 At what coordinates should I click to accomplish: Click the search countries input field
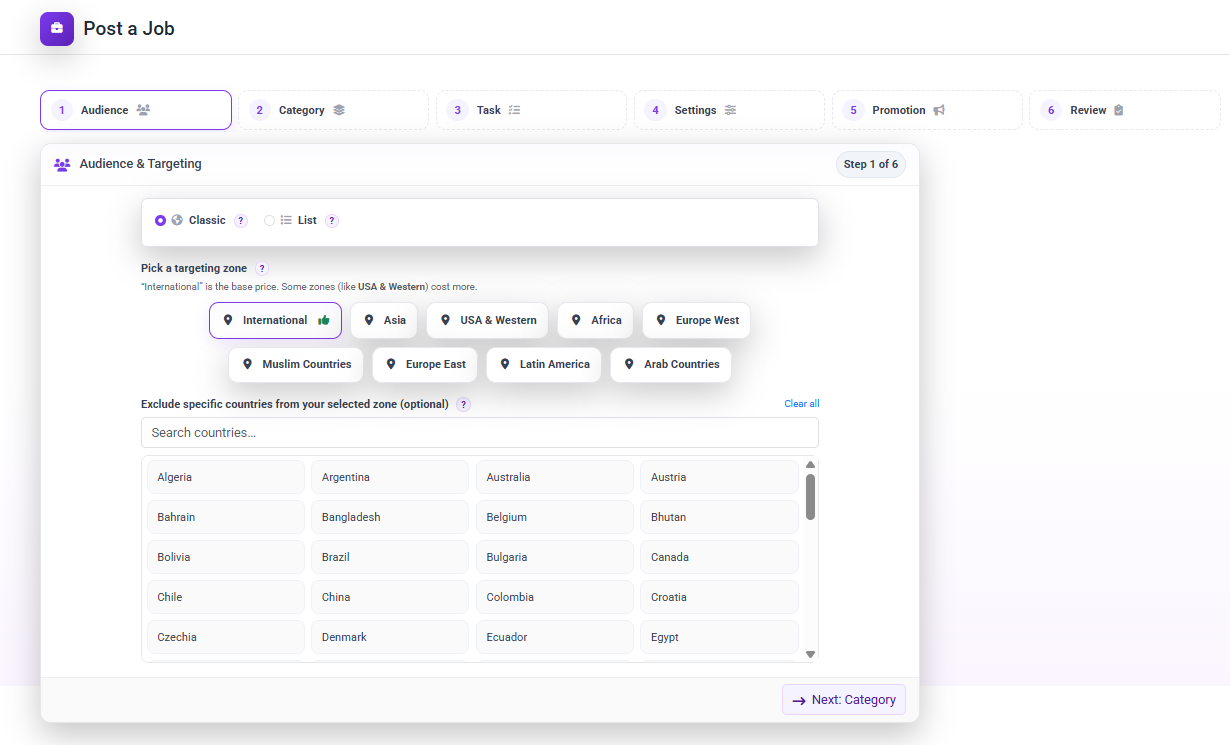[478, 432]
